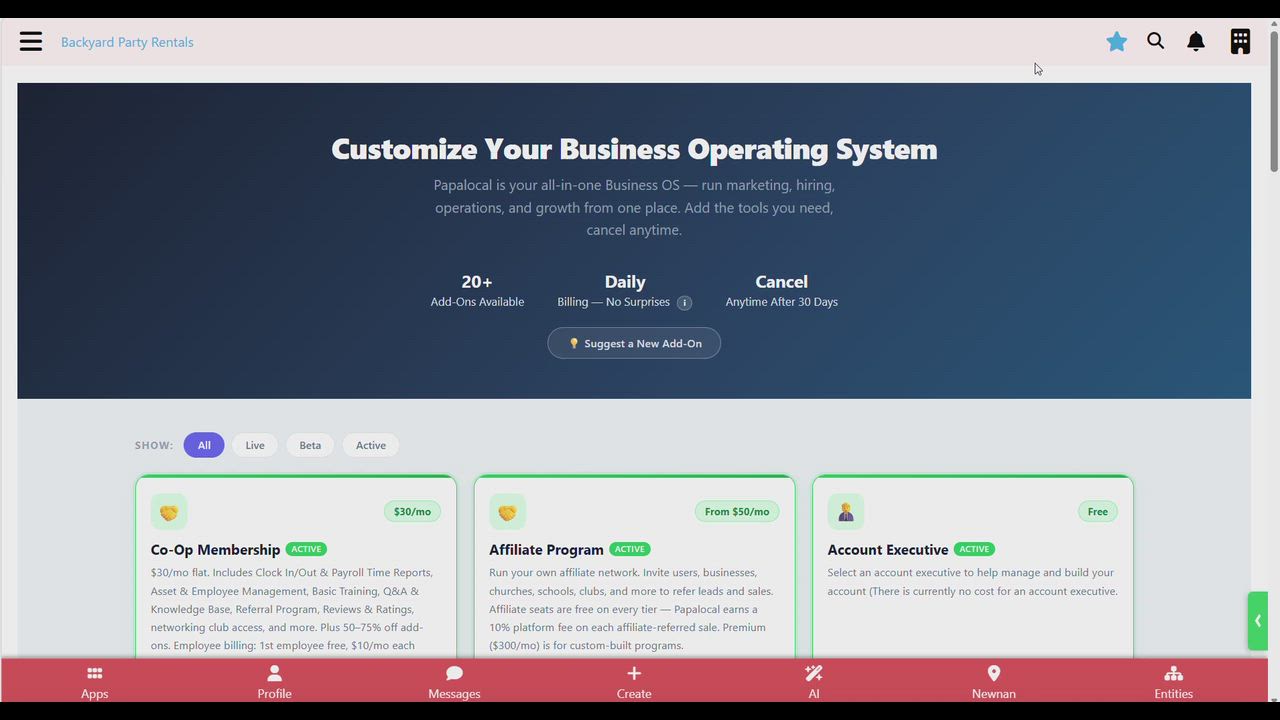Open the Backyard Party Rentals link
1280x720 pixels.
(127, 42)
